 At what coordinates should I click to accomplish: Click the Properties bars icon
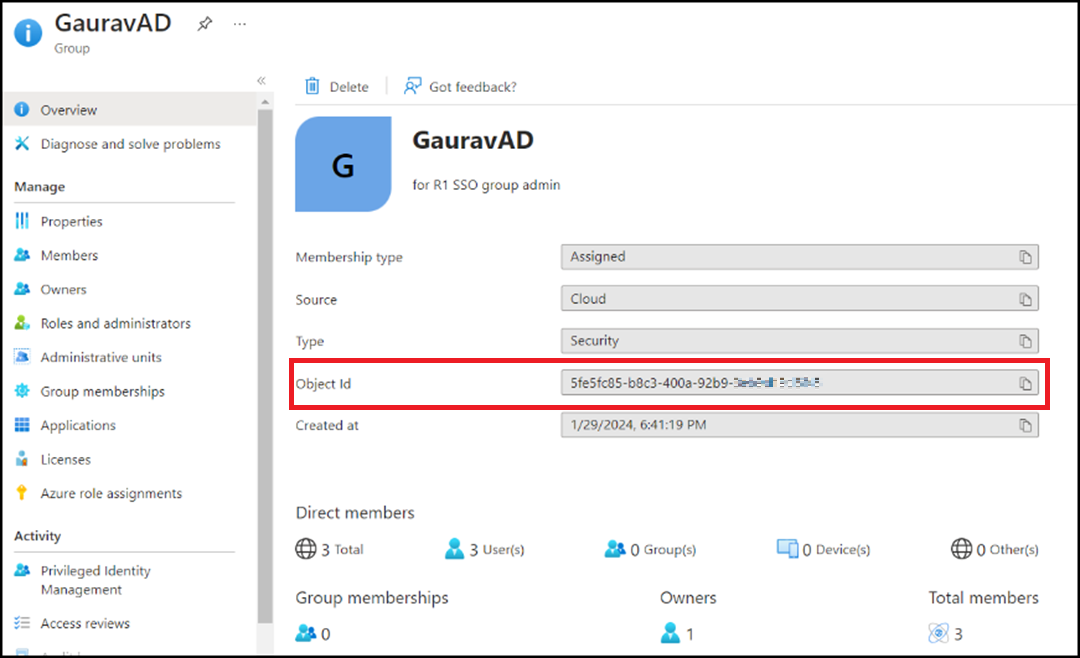22,220
